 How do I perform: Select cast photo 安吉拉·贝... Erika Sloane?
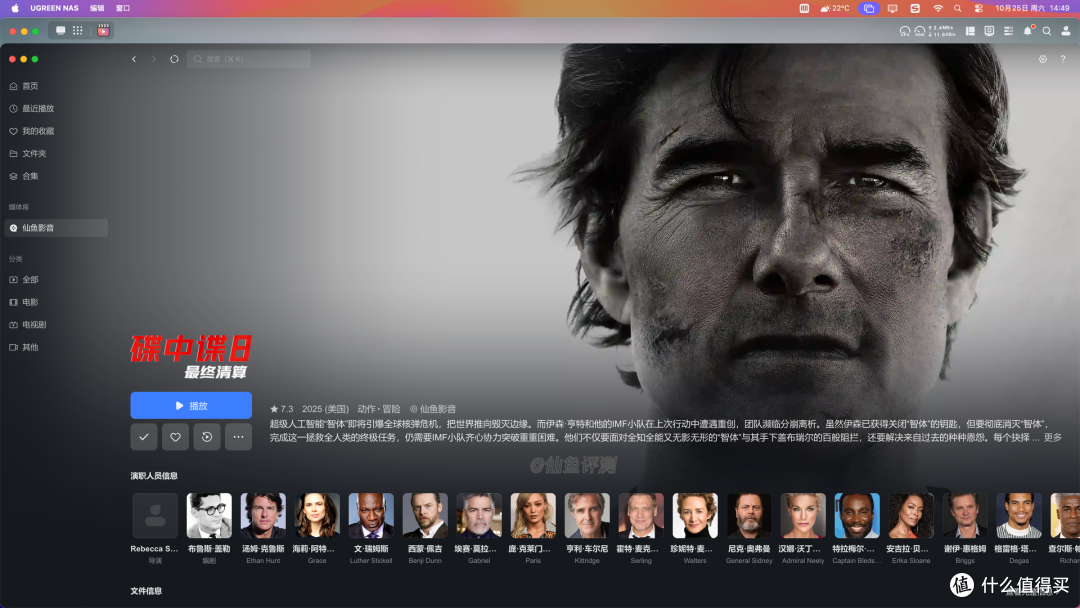click(x=911, y=515)
